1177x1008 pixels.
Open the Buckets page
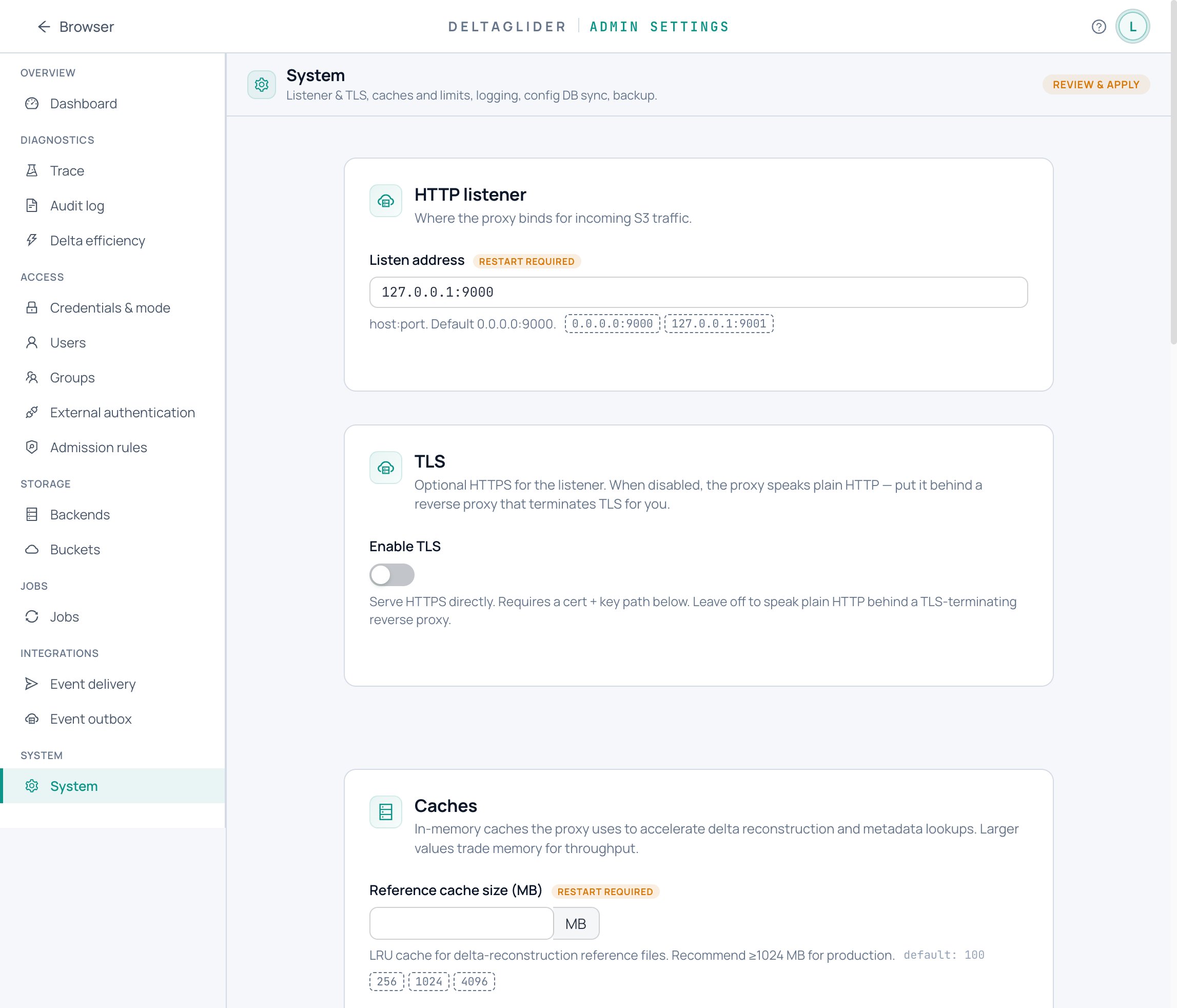112,550
